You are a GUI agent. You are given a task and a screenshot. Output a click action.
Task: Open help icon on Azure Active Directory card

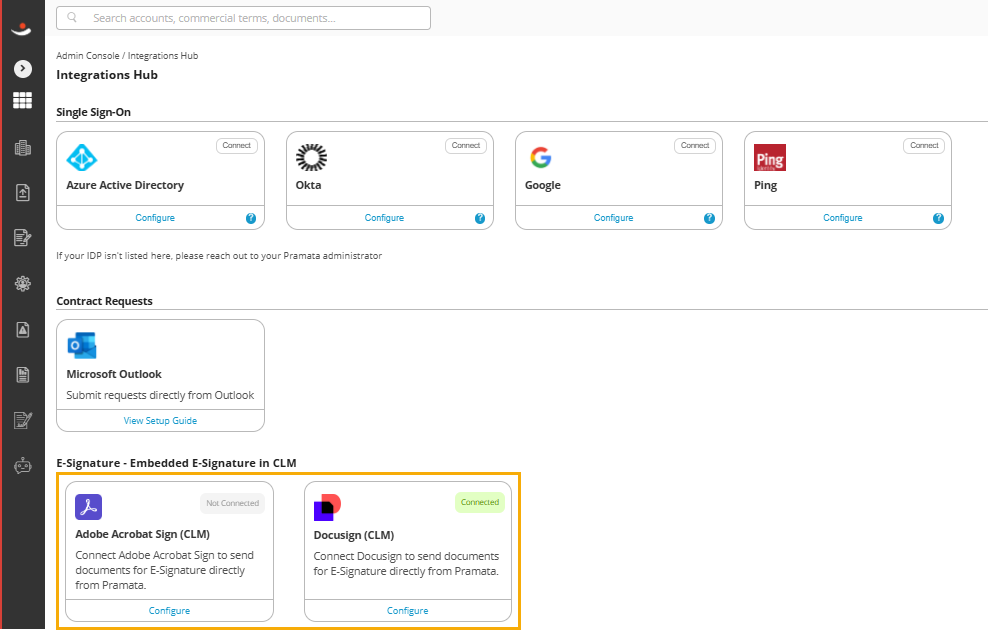click(251, 218)
